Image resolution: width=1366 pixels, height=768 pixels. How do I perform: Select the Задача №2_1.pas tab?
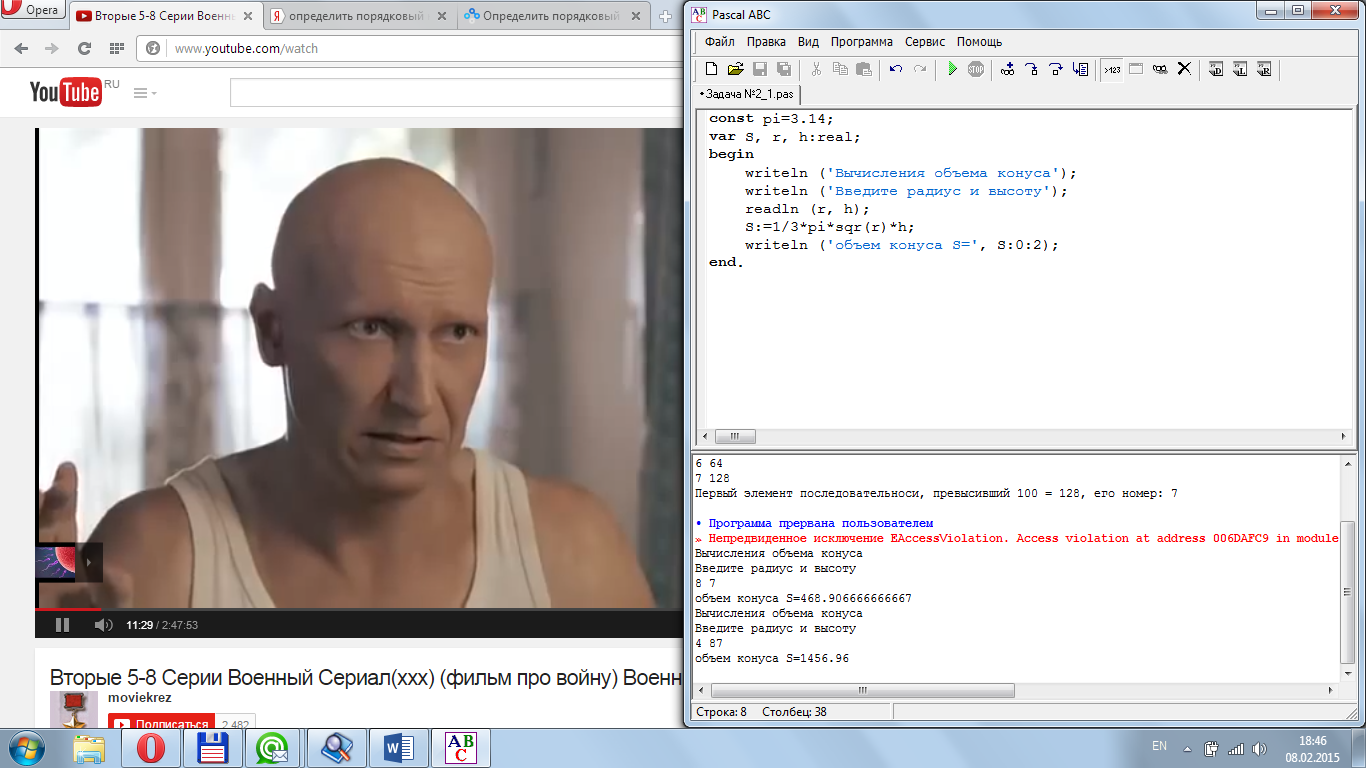click(748, 94)
